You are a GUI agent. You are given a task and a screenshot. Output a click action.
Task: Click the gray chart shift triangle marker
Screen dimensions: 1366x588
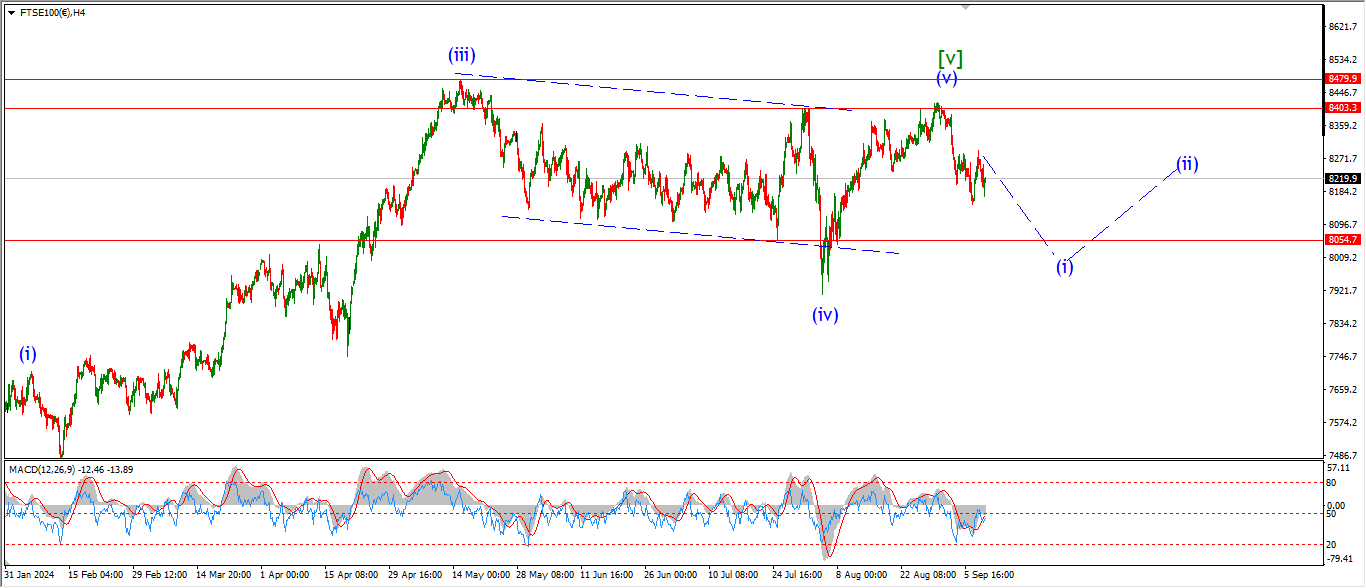pos(965,7)
